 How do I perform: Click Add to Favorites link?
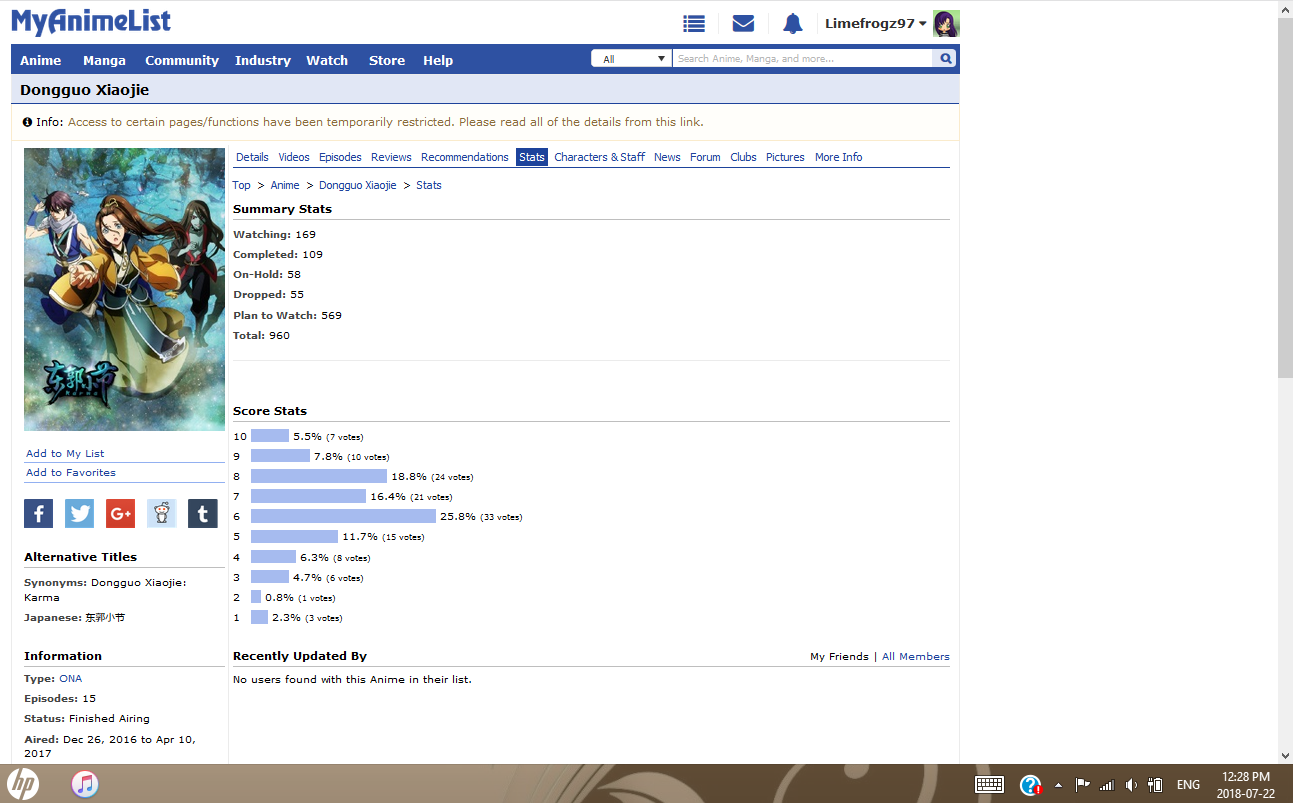71,473
